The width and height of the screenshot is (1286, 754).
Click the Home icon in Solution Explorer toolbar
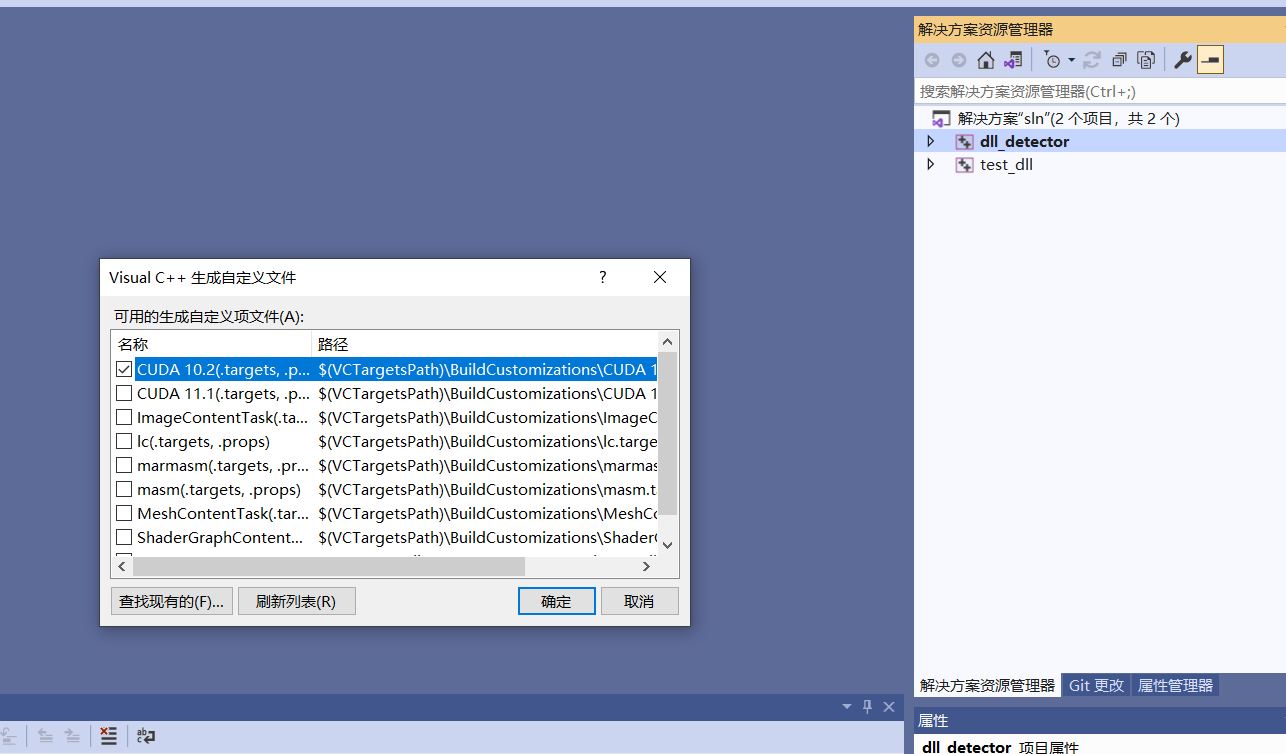coord(985,60)
